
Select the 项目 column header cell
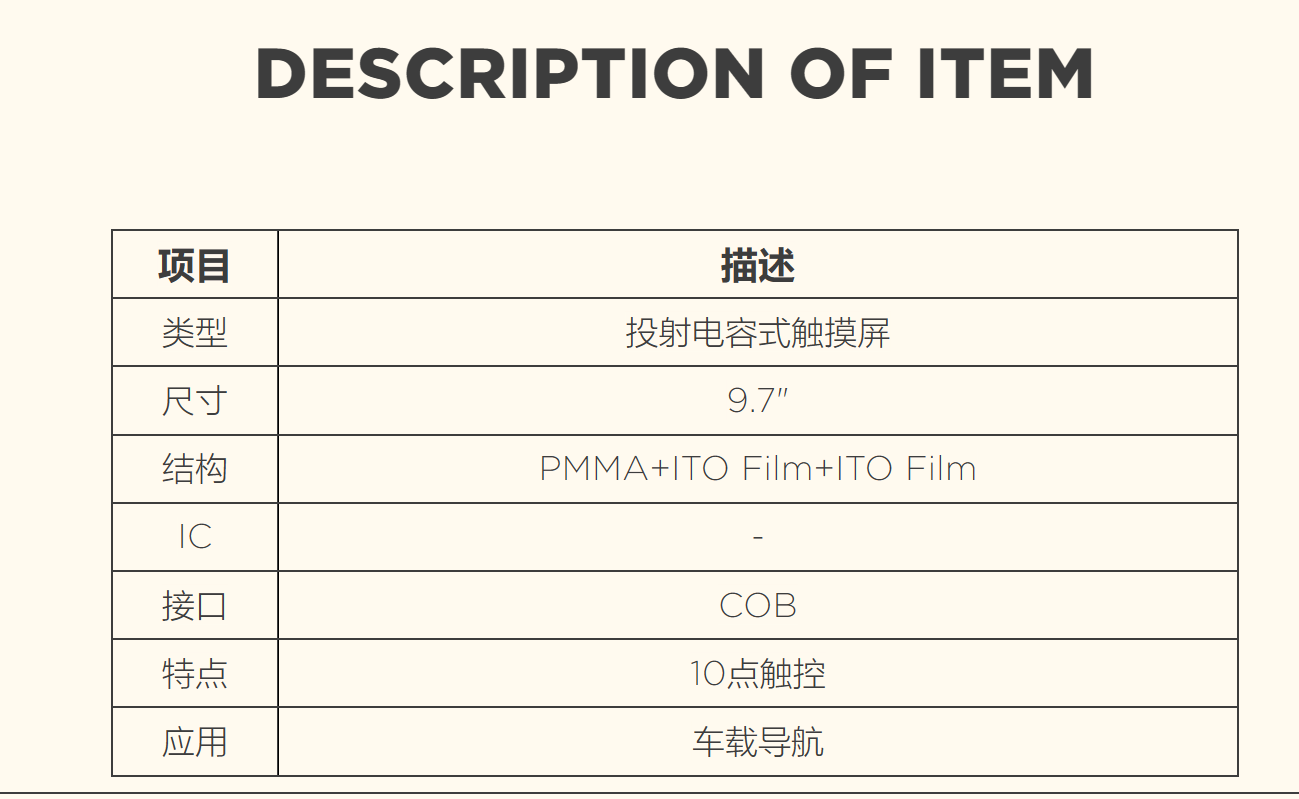(x=195, y=266)
